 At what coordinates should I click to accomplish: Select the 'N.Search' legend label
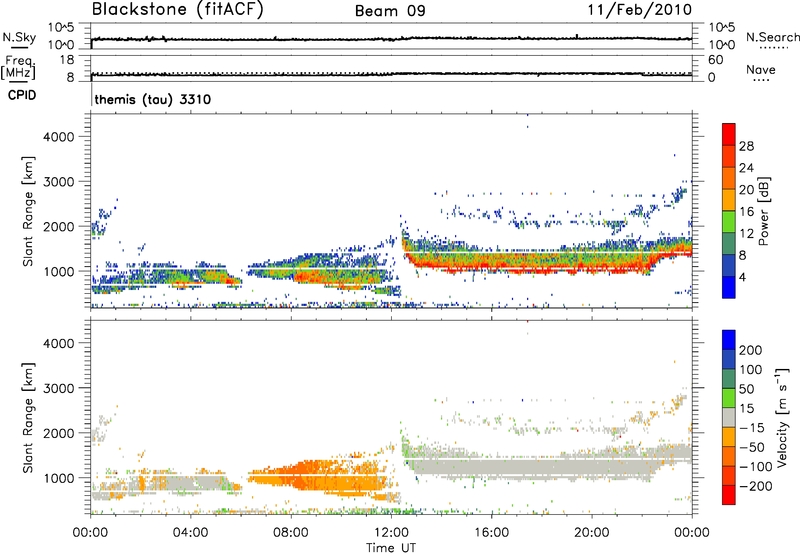pos(772,37)
